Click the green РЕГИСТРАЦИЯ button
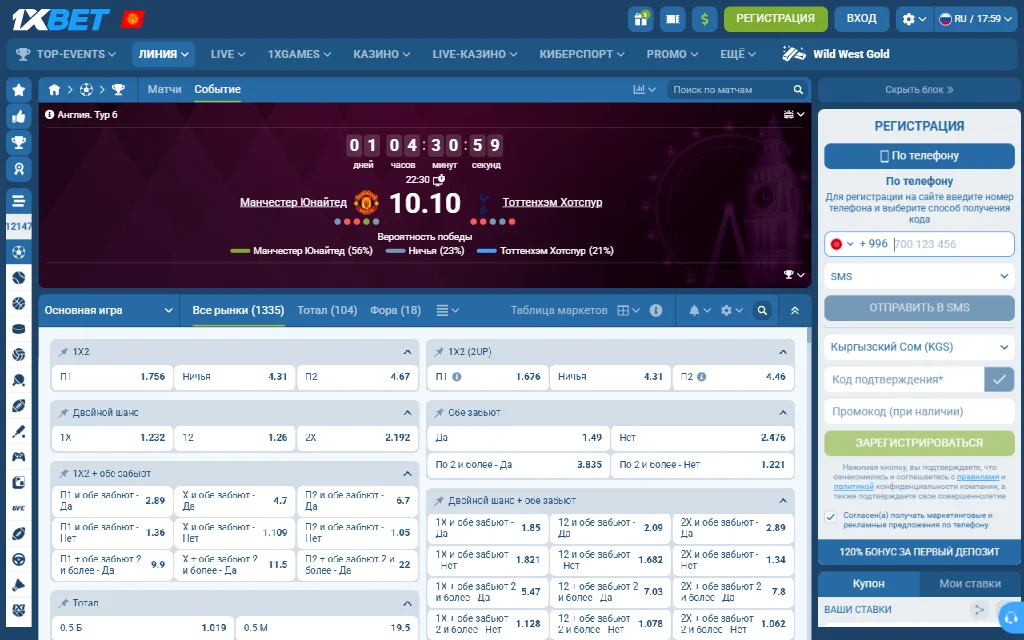 [775, 19]
